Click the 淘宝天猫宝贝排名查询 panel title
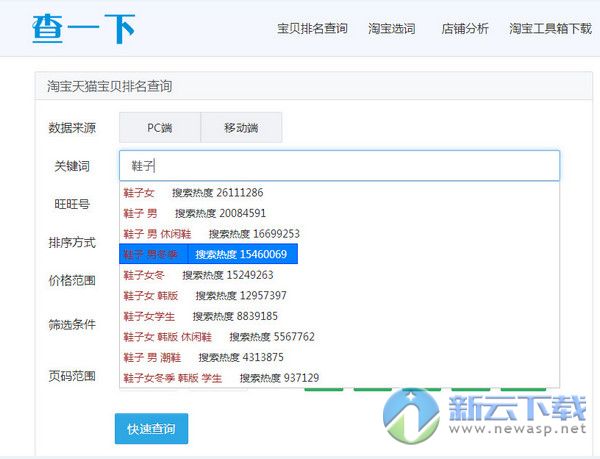600x459 pixels. pos(109,86)
